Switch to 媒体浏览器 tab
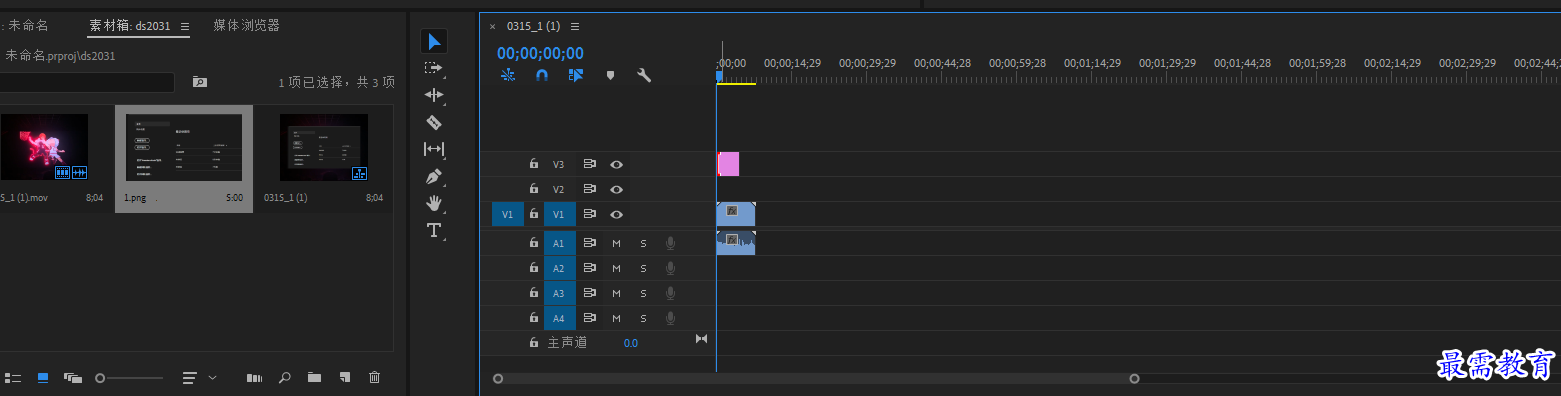 247,26
